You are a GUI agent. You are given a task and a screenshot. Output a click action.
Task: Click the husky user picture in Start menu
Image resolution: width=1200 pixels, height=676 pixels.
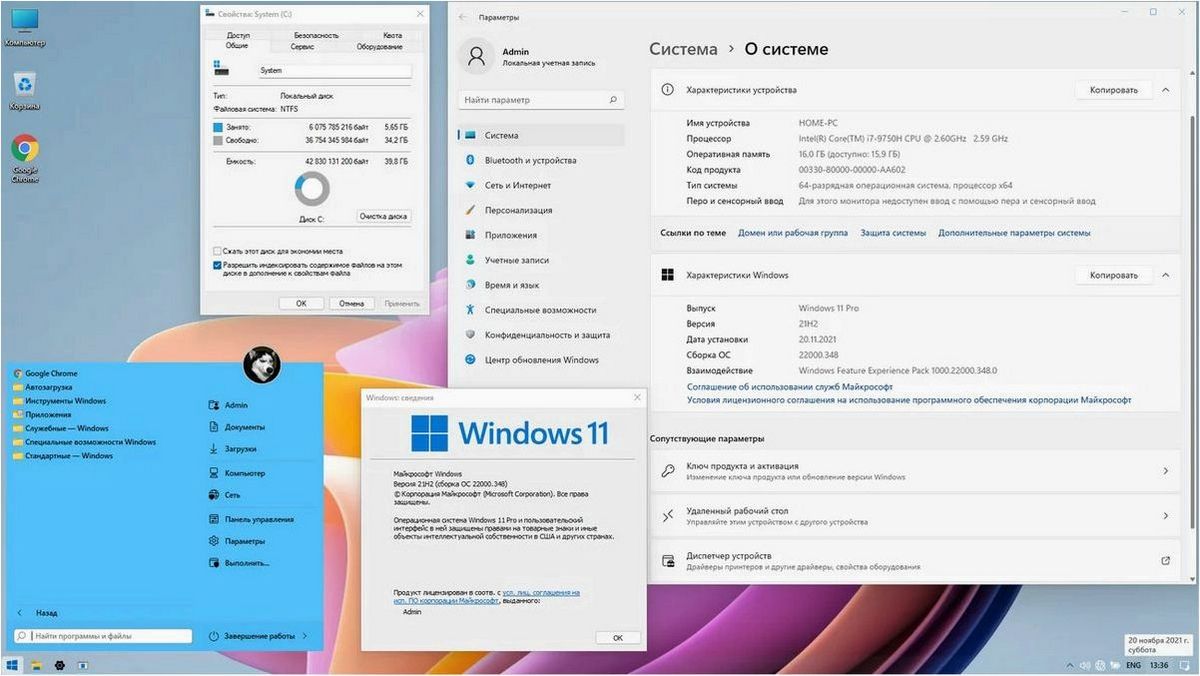pyautogui.click(x=262, y=367)
